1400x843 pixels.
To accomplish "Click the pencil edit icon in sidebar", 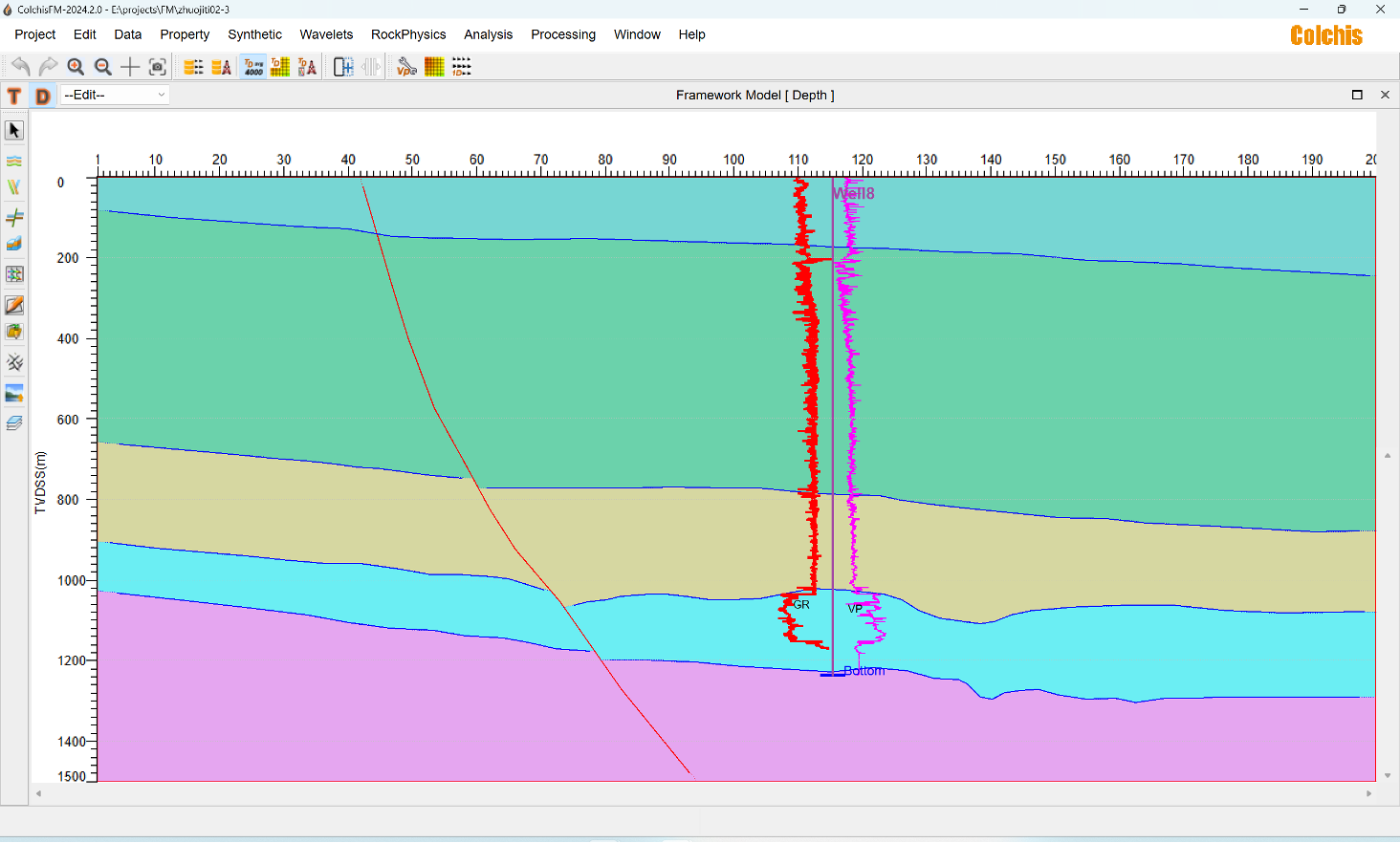I will [14, 305].
